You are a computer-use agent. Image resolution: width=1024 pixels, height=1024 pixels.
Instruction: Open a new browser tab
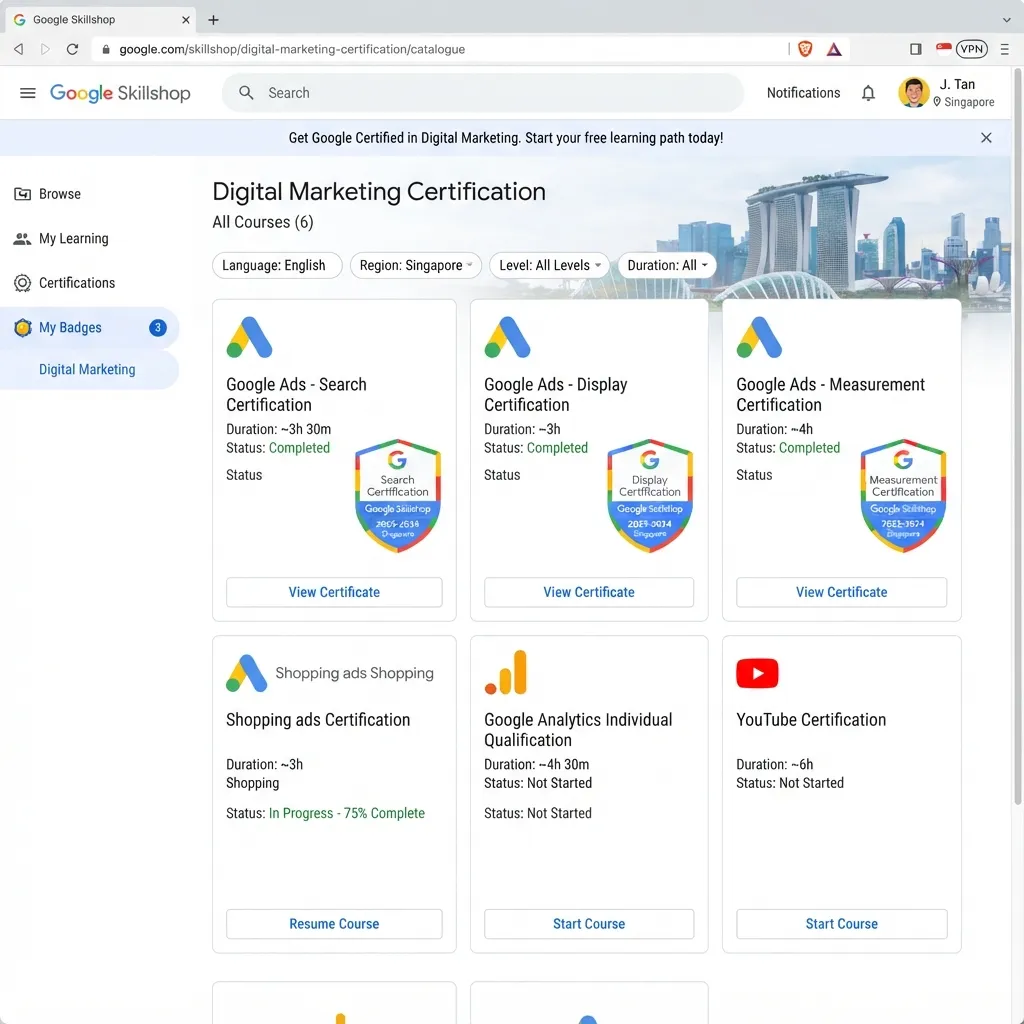pos(213,20)
